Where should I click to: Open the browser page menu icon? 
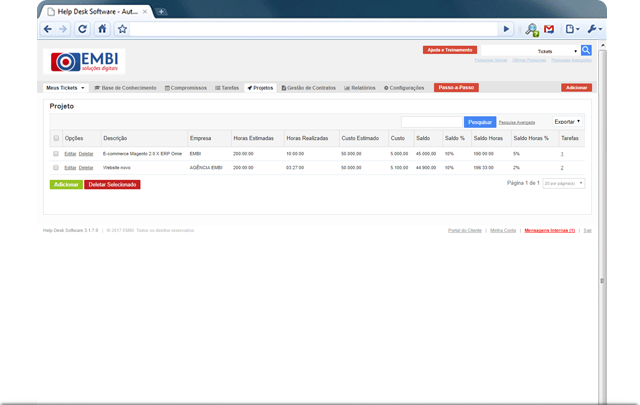click(570, 29)
